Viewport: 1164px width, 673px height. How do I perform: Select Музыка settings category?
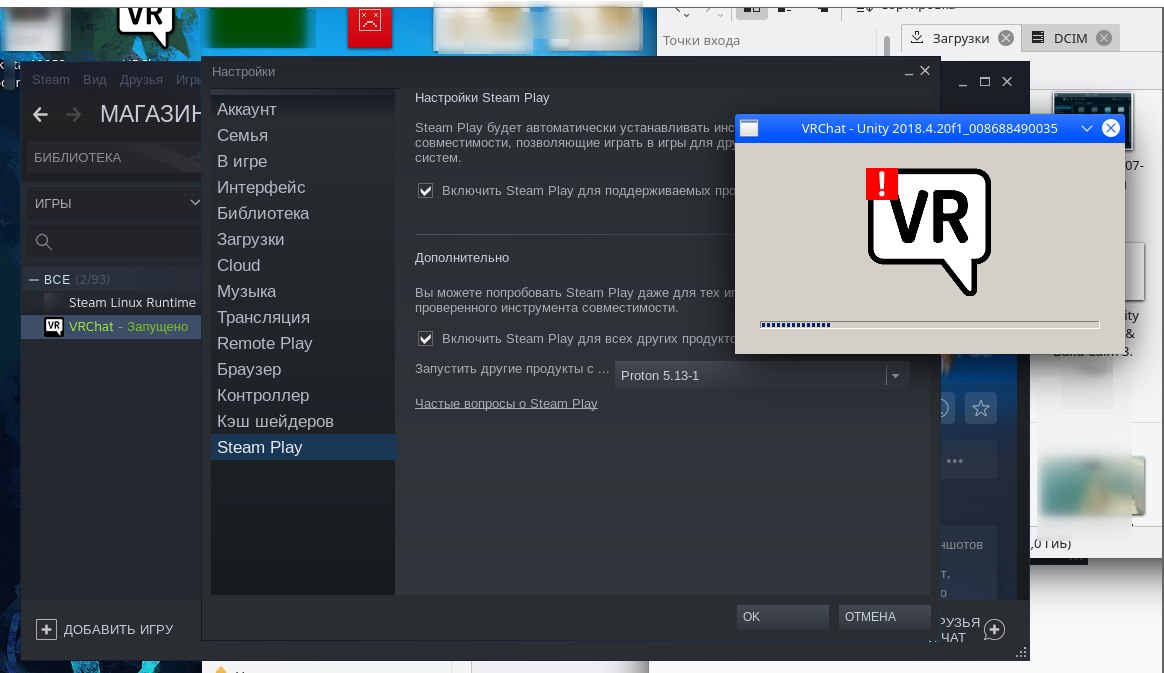302,291
